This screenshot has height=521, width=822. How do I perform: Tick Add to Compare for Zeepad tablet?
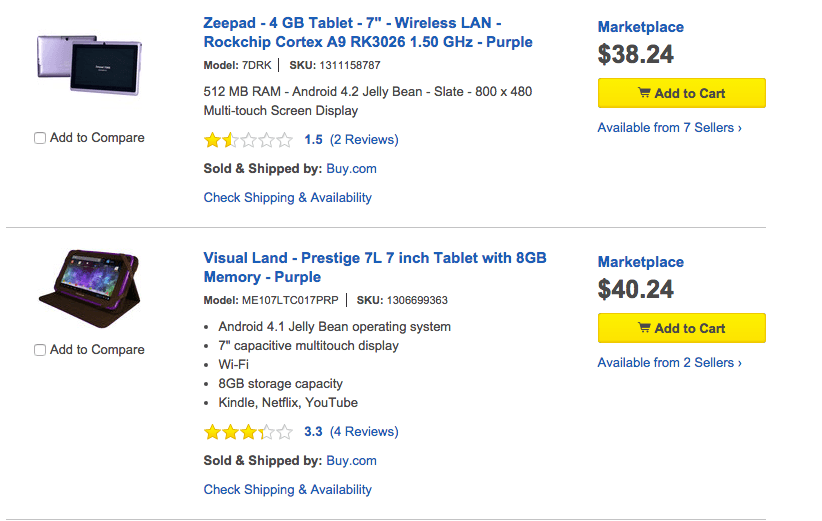[x=40, y=138]
